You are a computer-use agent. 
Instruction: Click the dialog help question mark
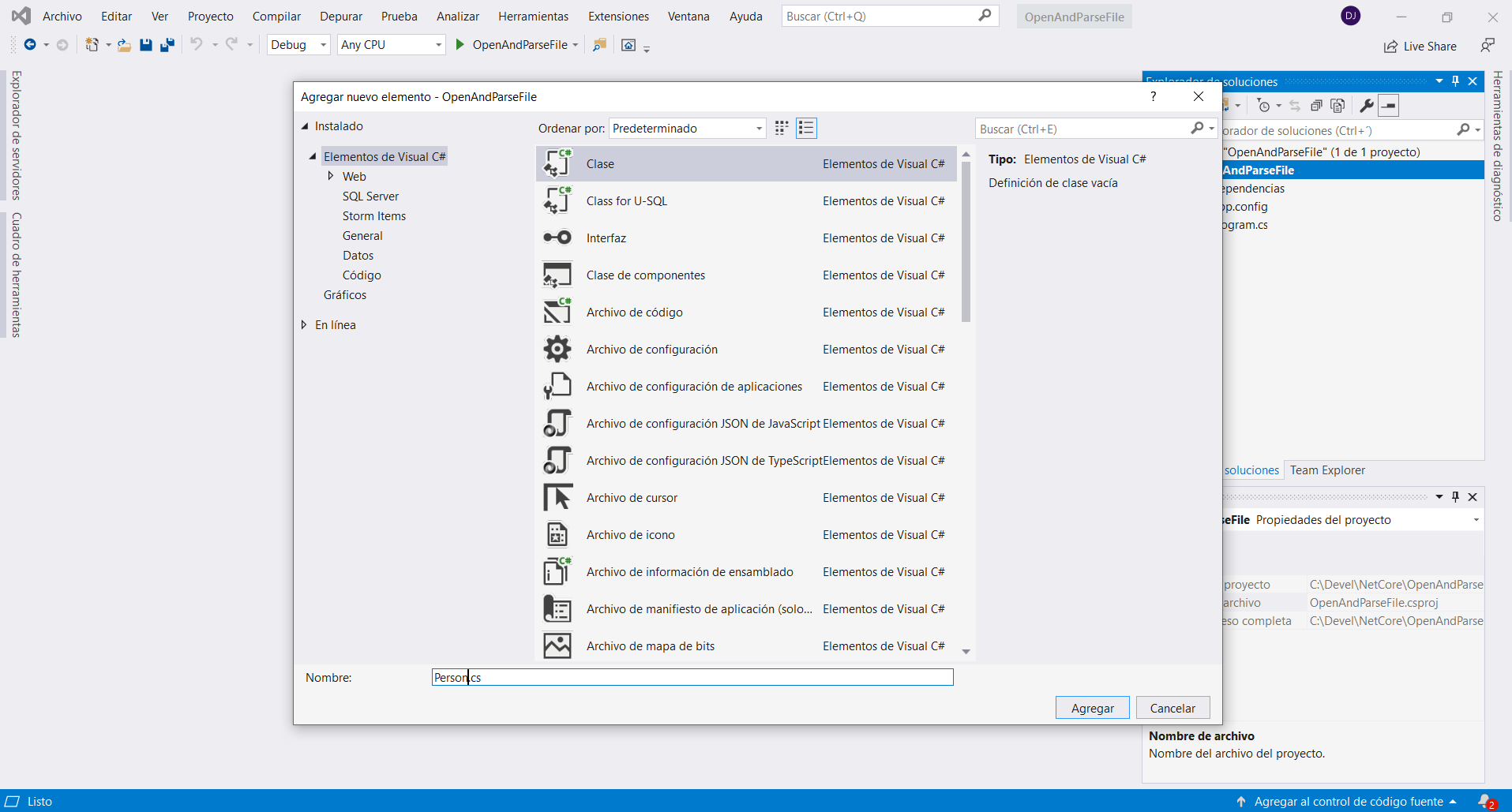click(x=1153, y=96)
